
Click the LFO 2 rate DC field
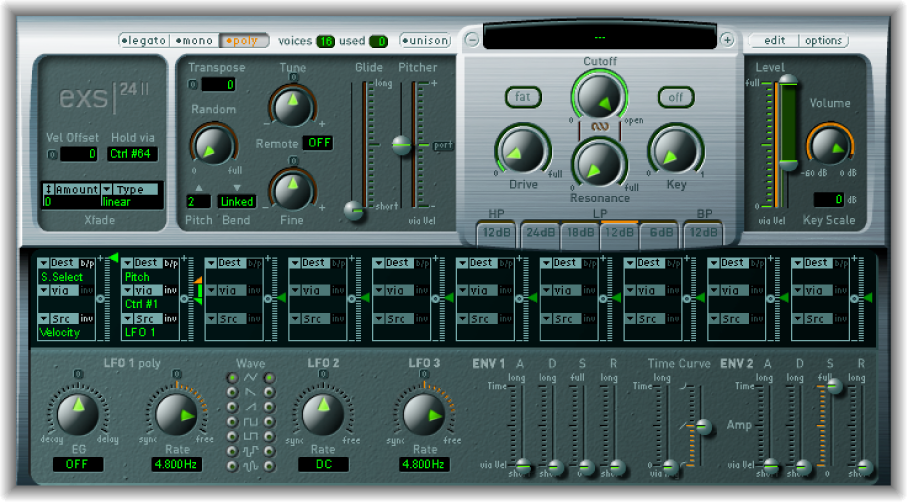coord(323,464)
